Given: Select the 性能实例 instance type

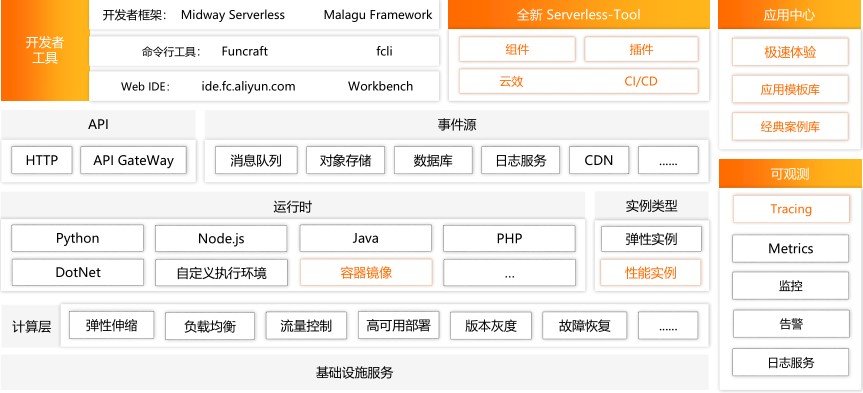Looking at the screenshot, I should (651, 272).
